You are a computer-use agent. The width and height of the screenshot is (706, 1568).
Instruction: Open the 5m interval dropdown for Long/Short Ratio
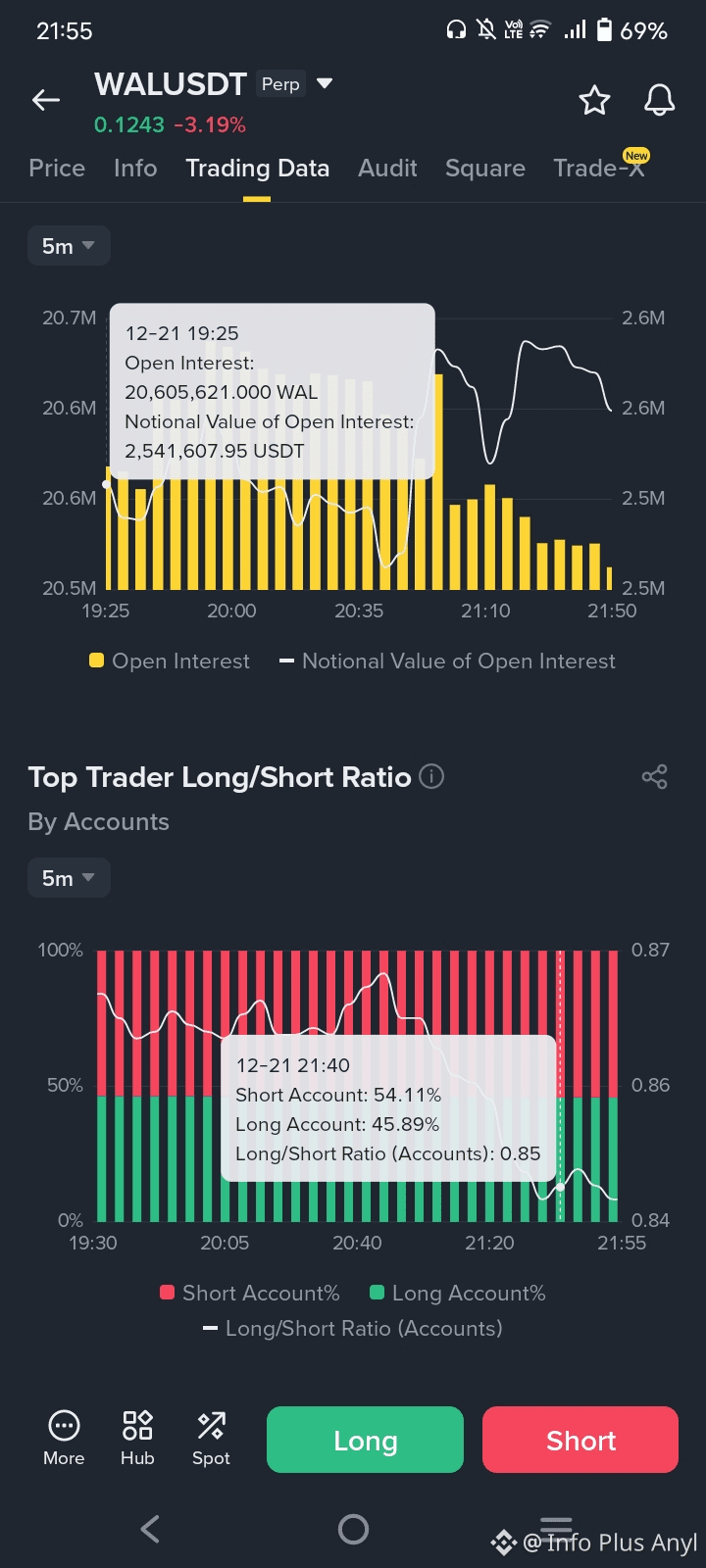[x=69, y=878]
